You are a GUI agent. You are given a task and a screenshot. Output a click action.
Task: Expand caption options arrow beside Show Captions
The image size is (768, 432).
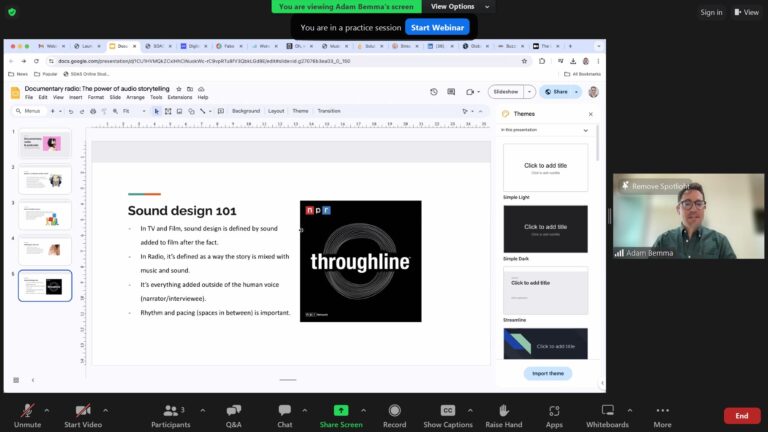pos(470,410)
